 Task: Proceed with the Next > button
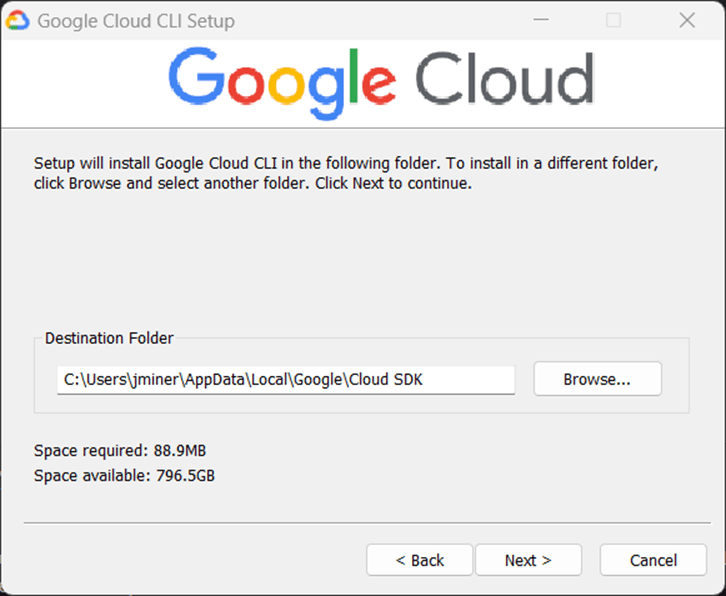pyautogui.click(x=528, y=560)
